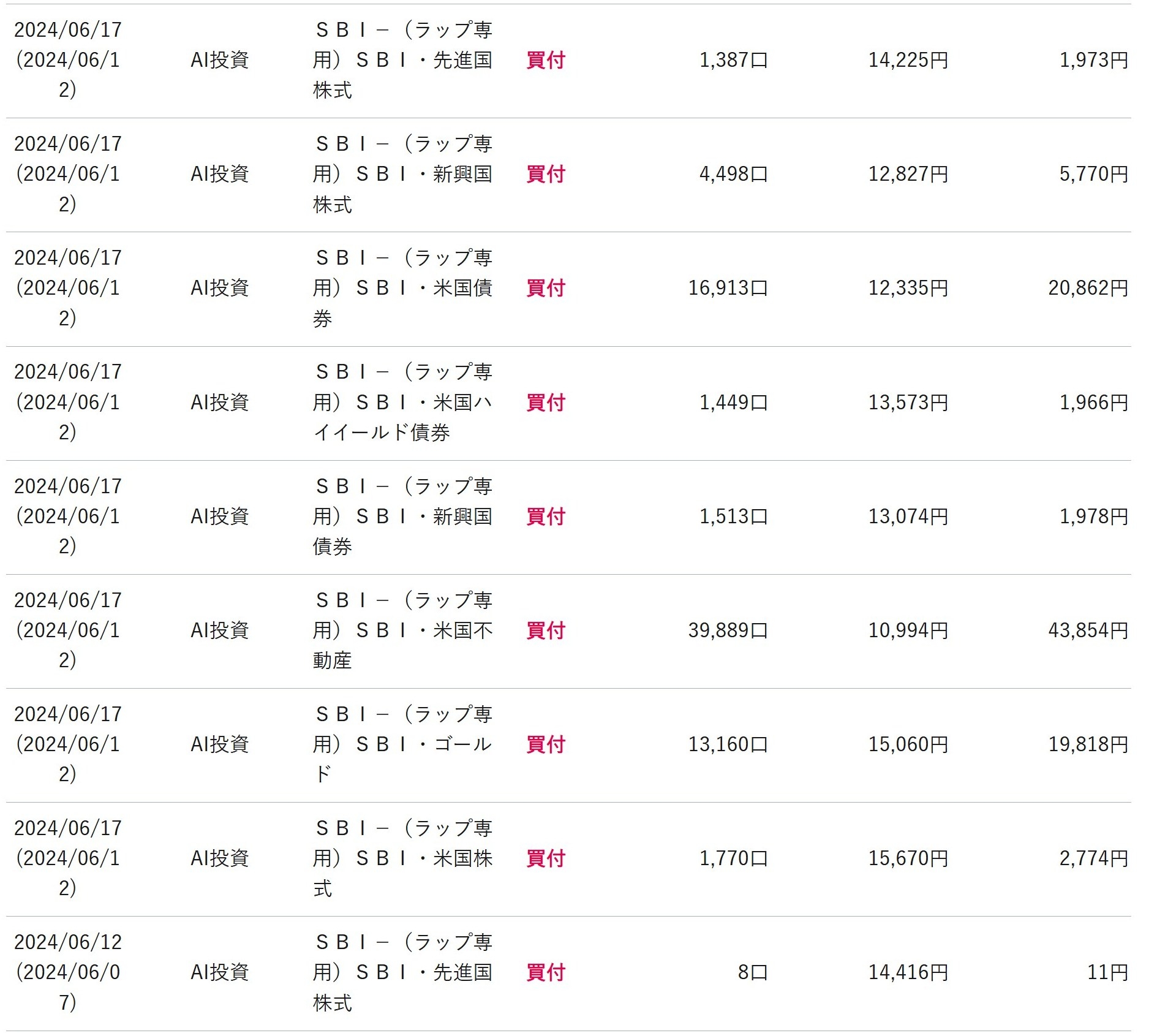This screenshot has height=1033, width=1176.
Task: Click the SBI・新興国債券 fund name
Action: click(x=402, y=516)
